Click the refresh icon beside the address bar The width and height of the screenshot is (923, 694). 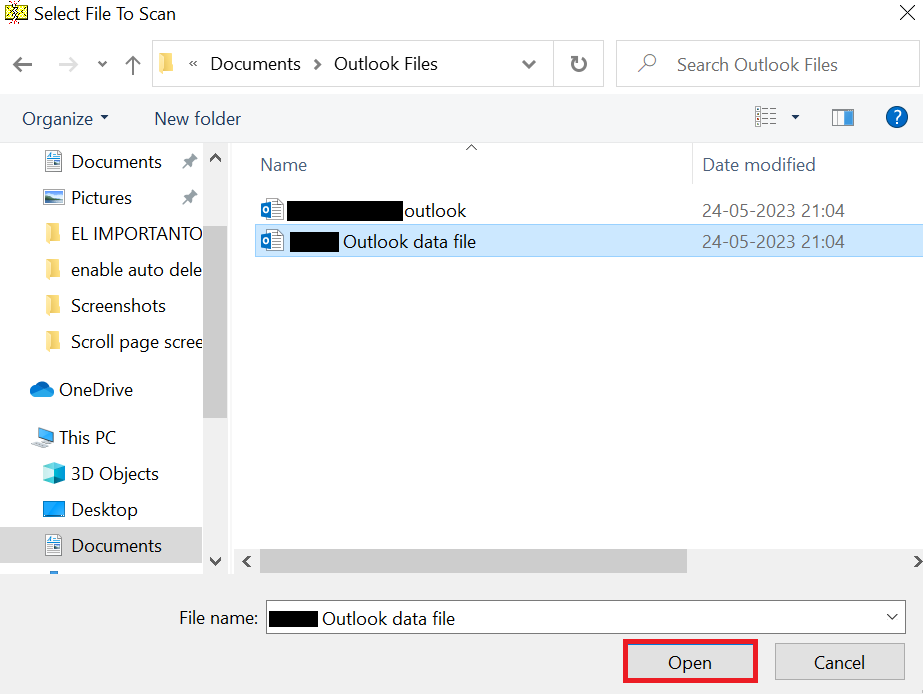click(578, 64)
